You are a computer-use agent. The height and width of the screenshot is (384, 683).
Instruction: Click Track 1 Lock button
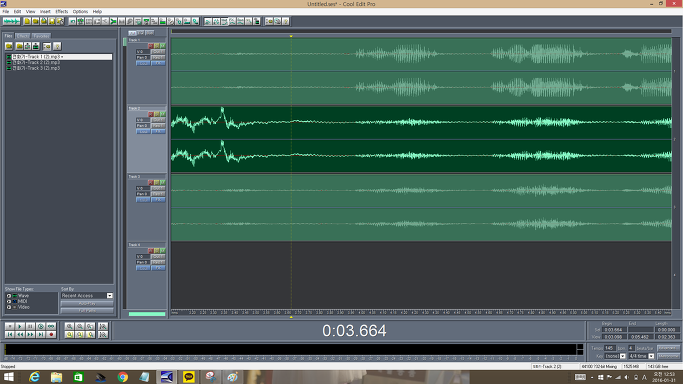pos(143,63)
